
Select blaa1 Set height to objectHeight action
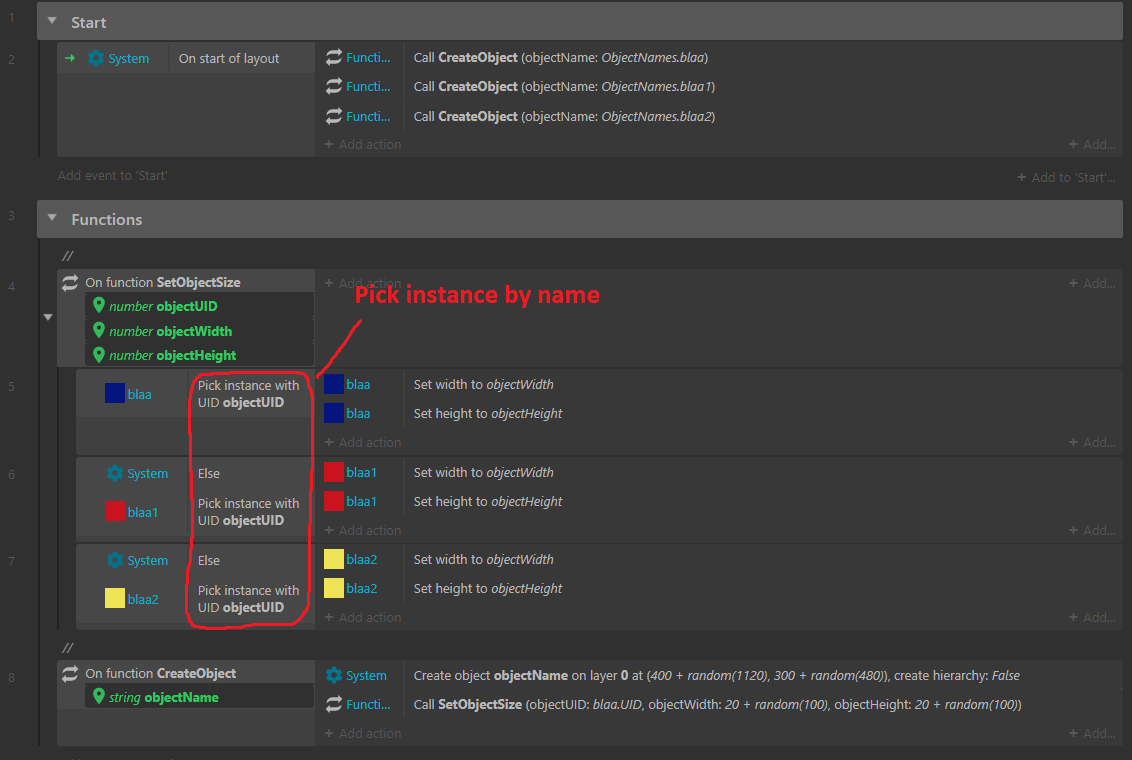487,502
